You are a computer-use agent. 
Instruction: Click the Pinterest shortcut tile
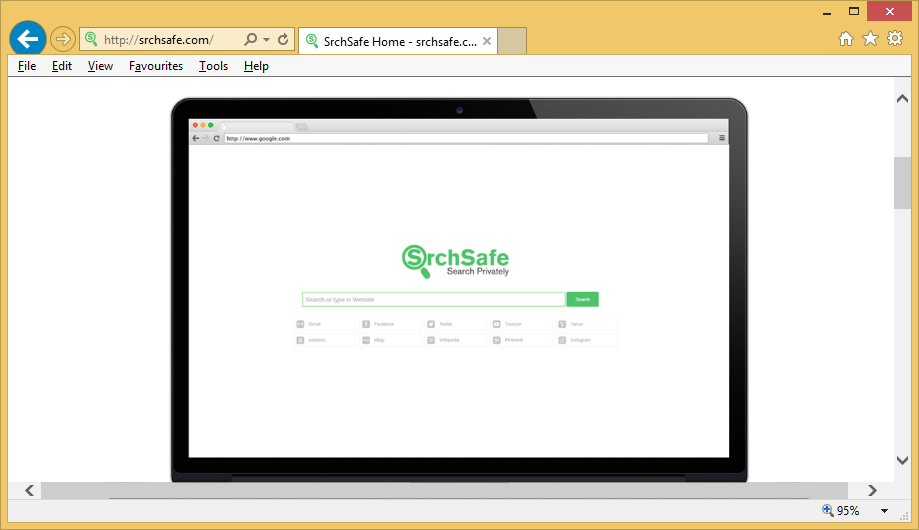click(x=521, y=340)
